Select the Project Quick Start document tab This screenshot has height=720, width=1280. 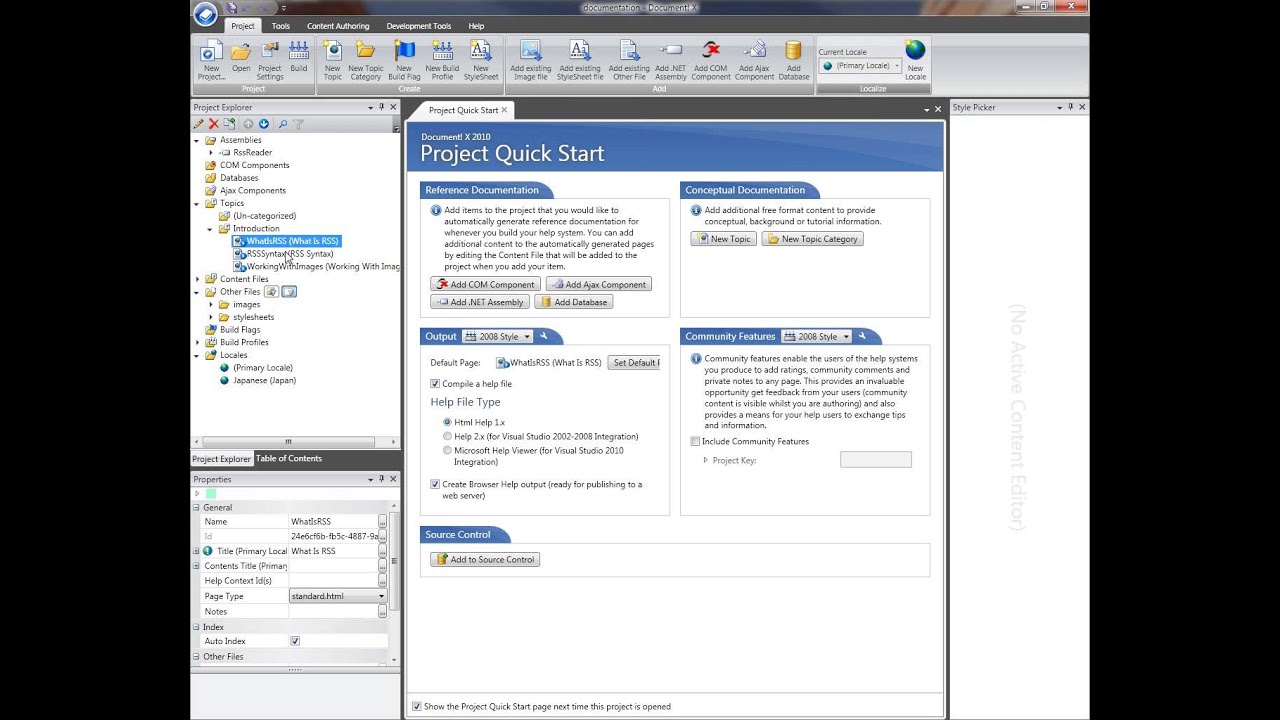coord(463,110)
